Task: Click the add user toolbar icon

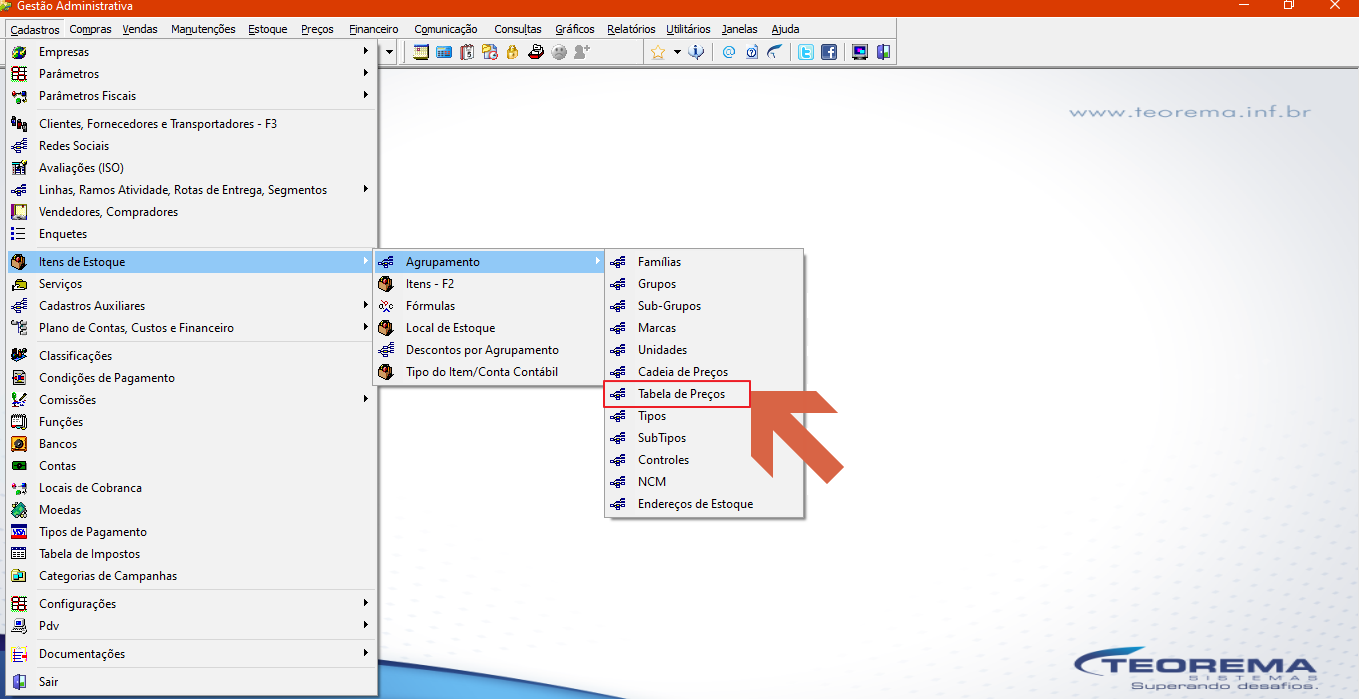Action: click(x=581, y=52)
